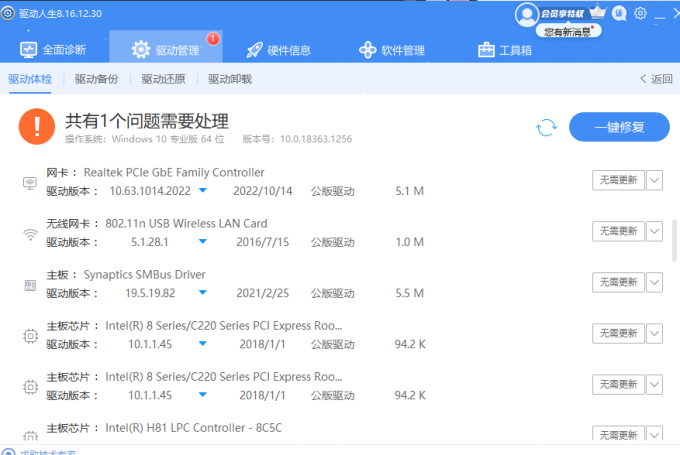Viewport: 680px width, 455px height.
Task: Select text Realtek PCIe GbE Family Controller
Action: (174, 172)
